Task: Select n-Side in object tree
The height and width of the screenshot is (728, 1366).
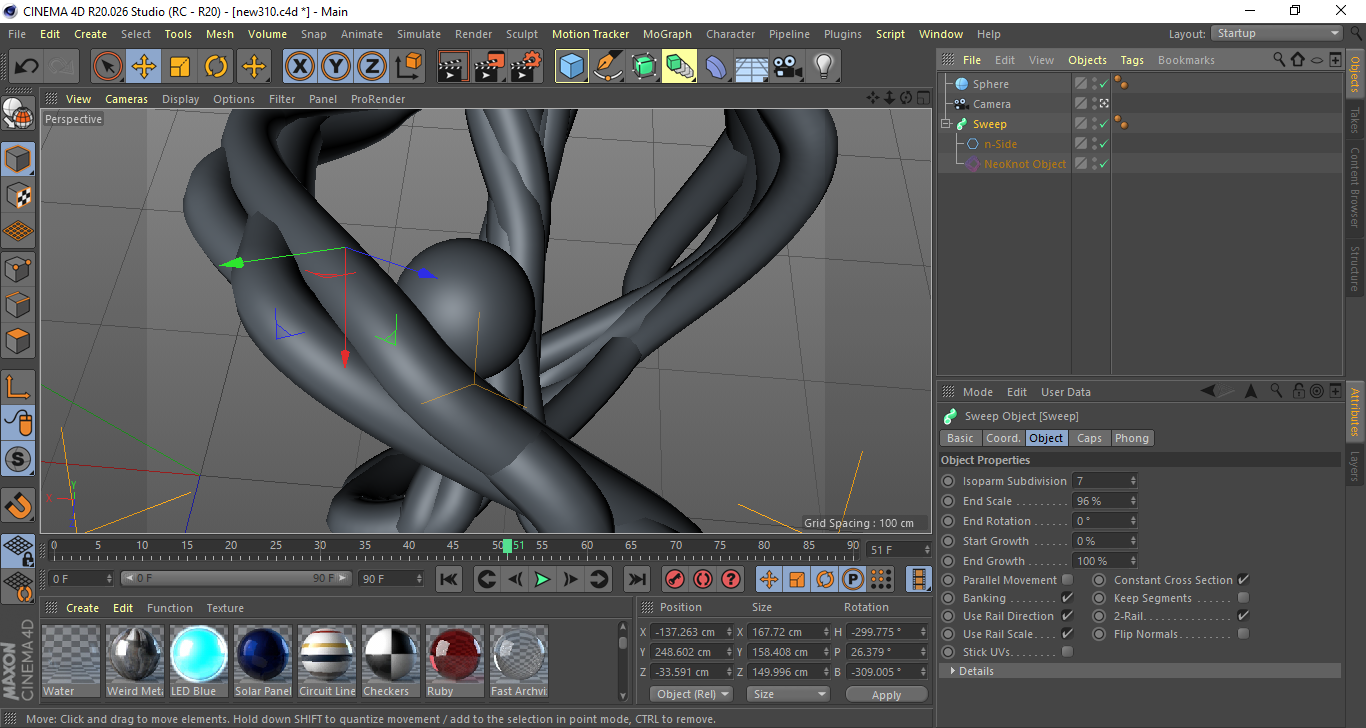Action: pos(1000,144)
